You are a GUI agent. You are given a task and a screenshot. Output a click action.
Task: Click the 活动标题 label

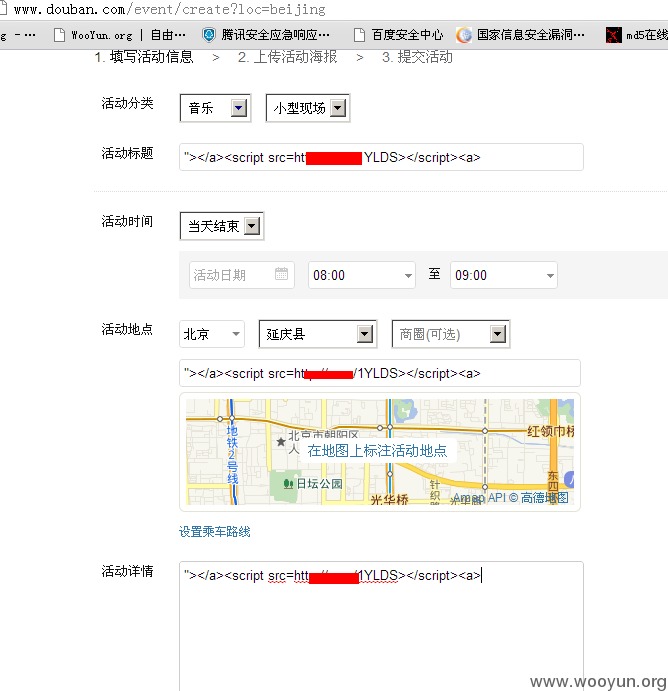pyautogui.click(x=127, y=153)
